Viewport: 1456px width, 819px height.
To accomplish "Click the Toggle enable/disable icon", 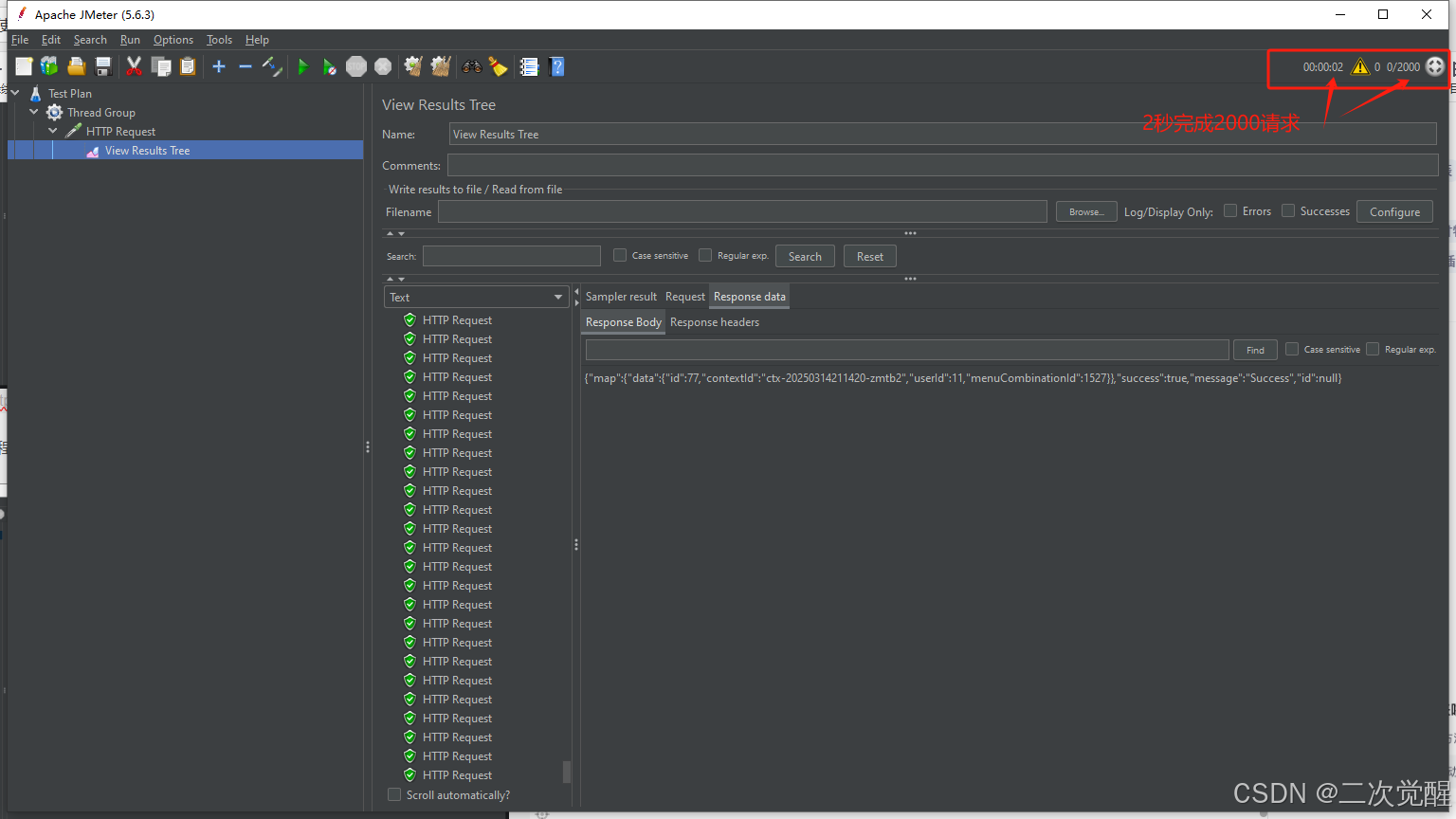I will click(272, 66).
